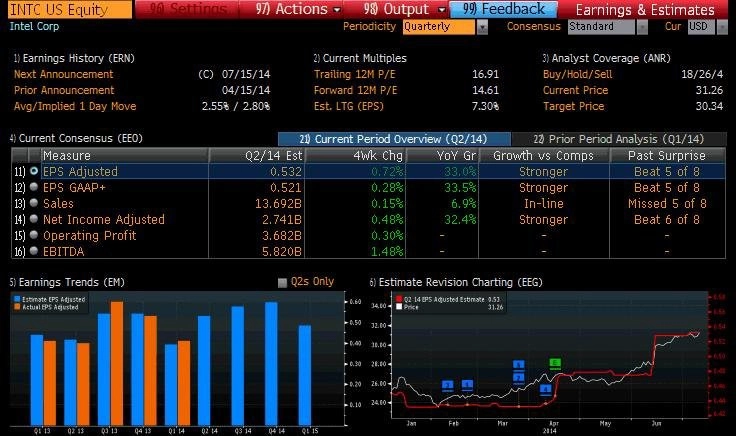Select the EPS GAAP+ radio button
The image size is (736, 436).
tap(34, 187)
